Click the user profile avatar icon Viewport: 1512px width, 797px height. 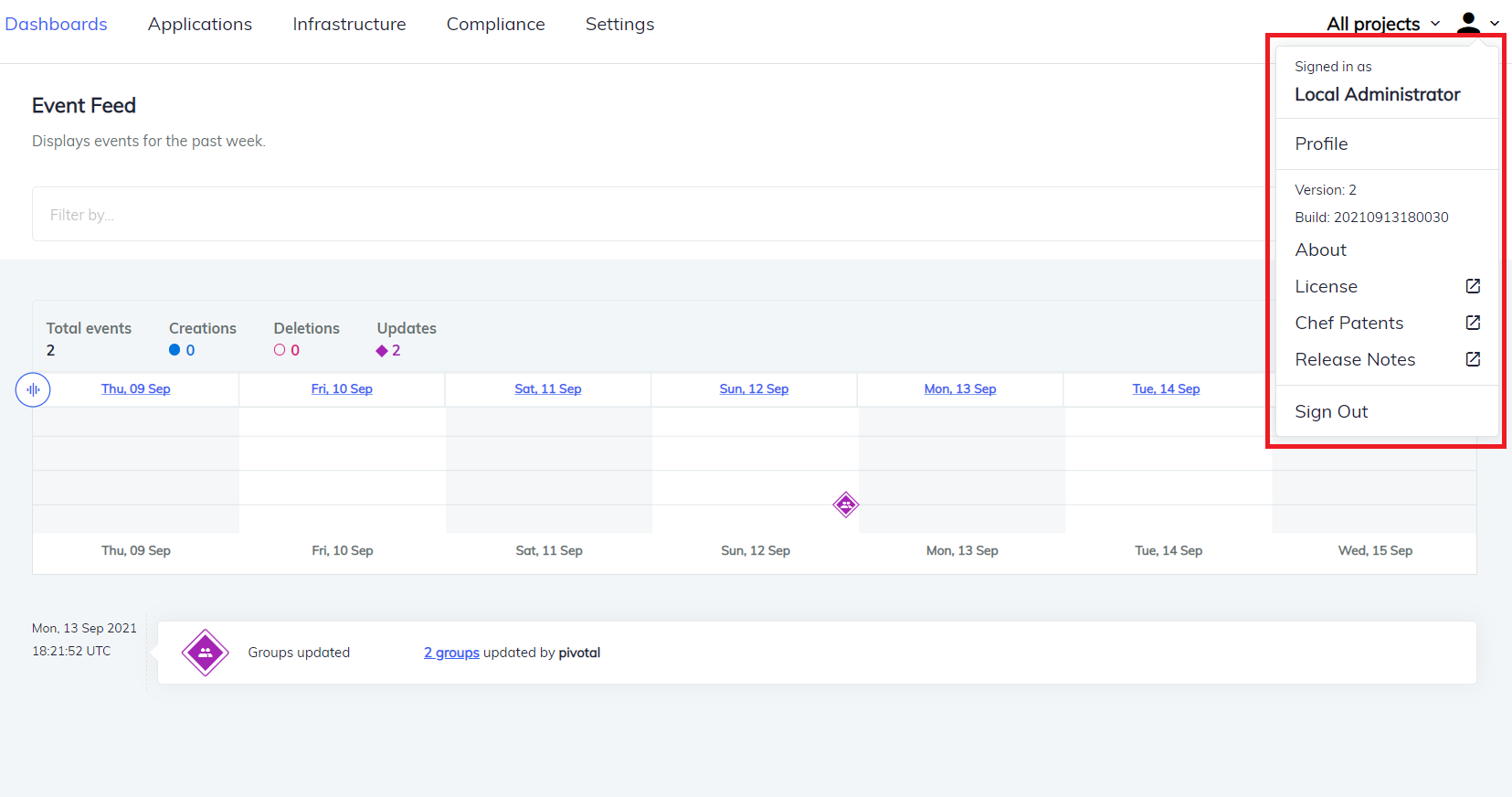point(1468,23)
